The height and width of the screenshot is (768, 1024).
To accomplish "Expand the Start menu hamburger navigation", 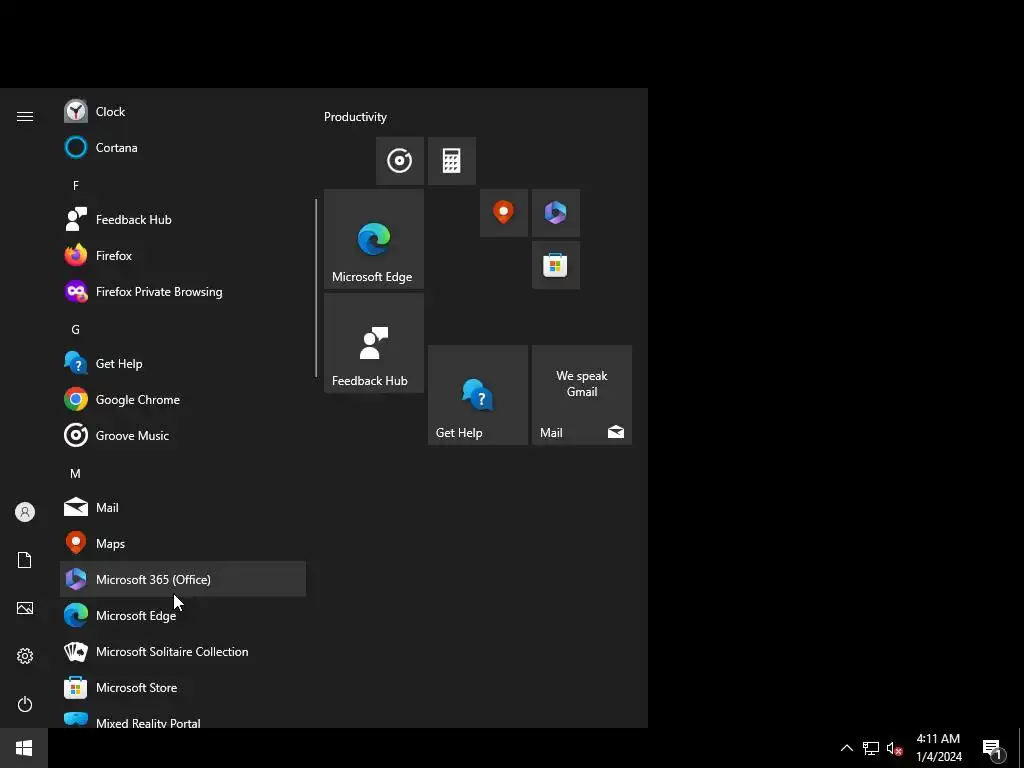I will click(25, 116).
